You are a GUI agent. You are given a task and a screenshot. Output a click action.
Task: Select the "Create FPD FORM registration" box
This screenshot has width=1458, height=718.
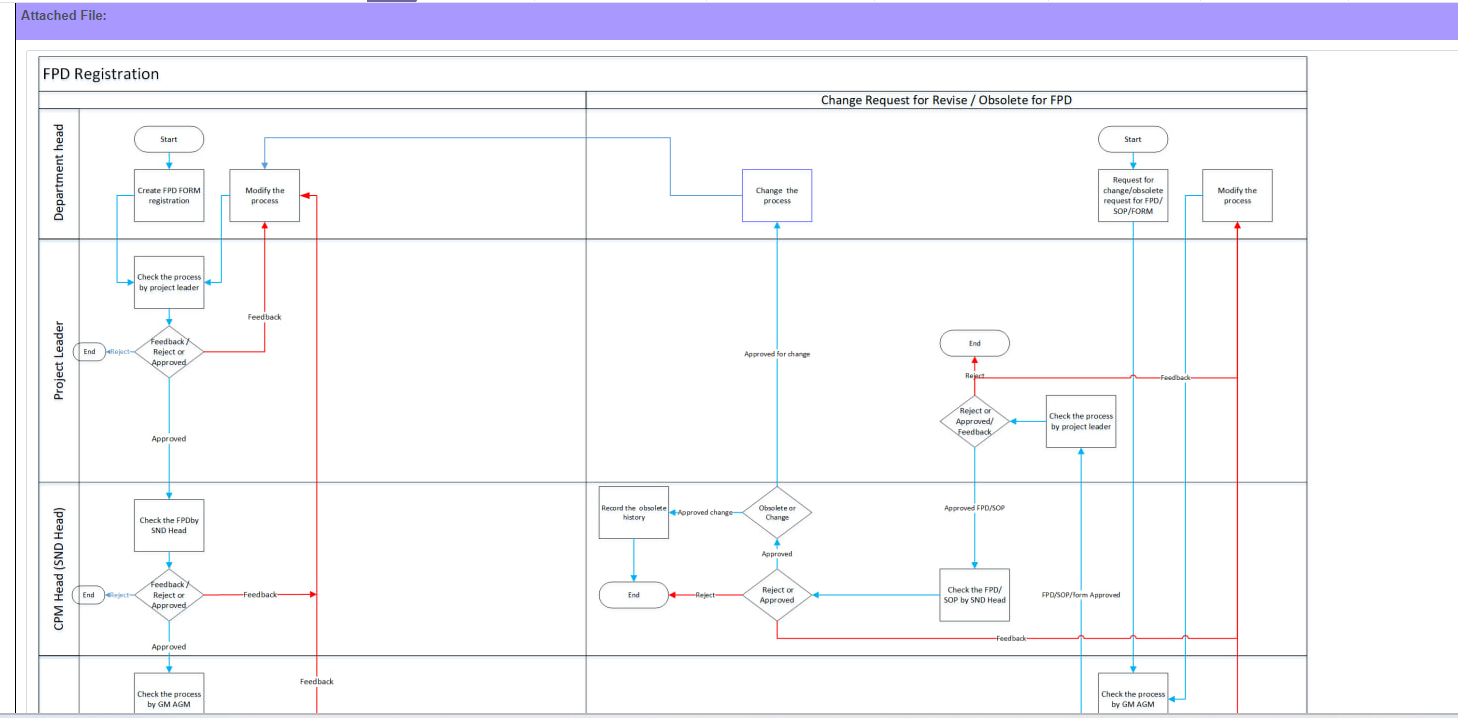169,195
